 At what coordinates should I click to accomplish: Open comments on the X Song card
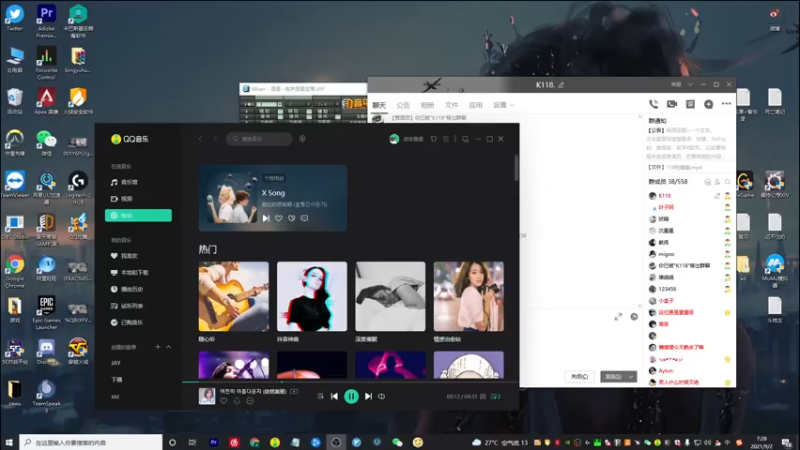pyautogui.click(x=305, y=218)
